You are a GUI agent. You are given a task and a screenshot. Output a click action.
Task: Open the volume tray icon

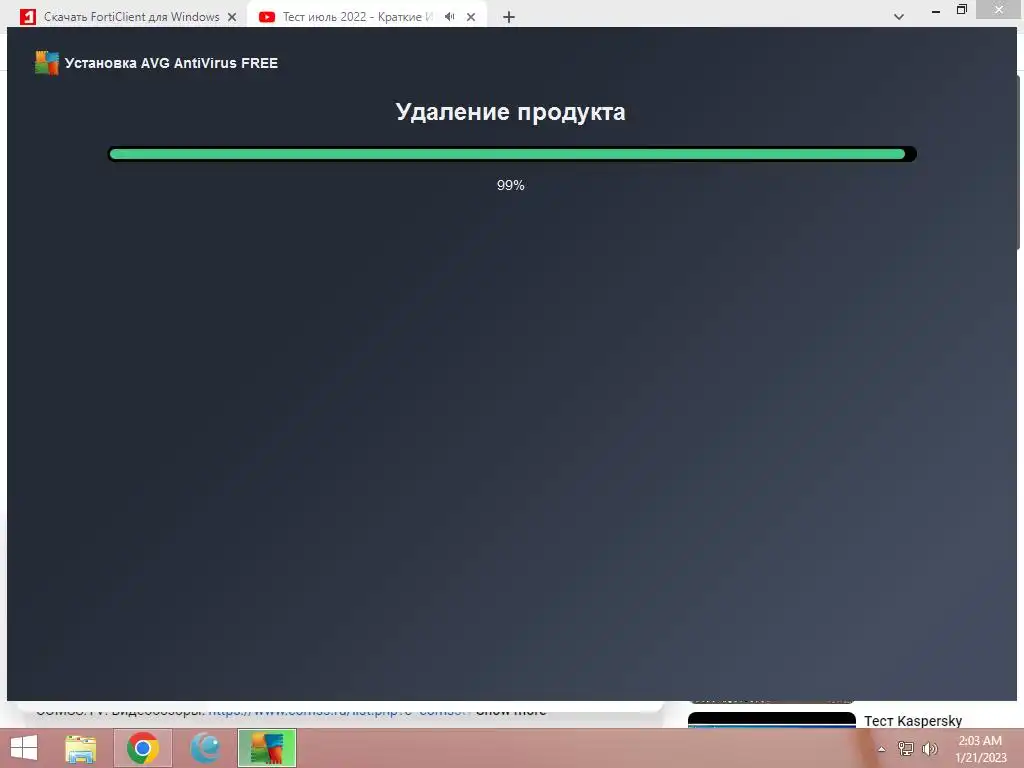(x=929, y=748)
